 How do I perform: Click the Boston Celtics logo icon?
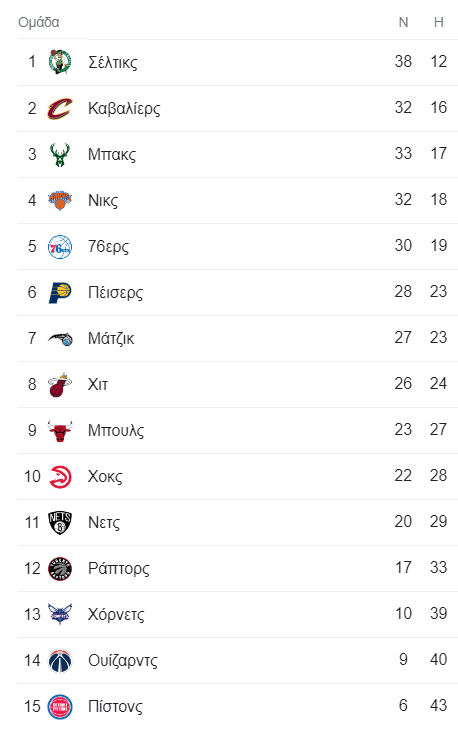(60, 62)
